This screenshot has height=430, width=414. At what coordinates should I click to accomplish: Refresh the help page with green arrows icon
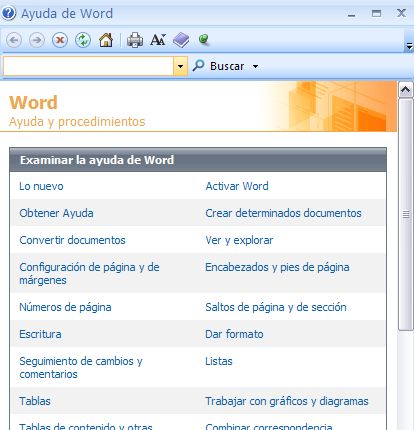click(x=83, y=40)
